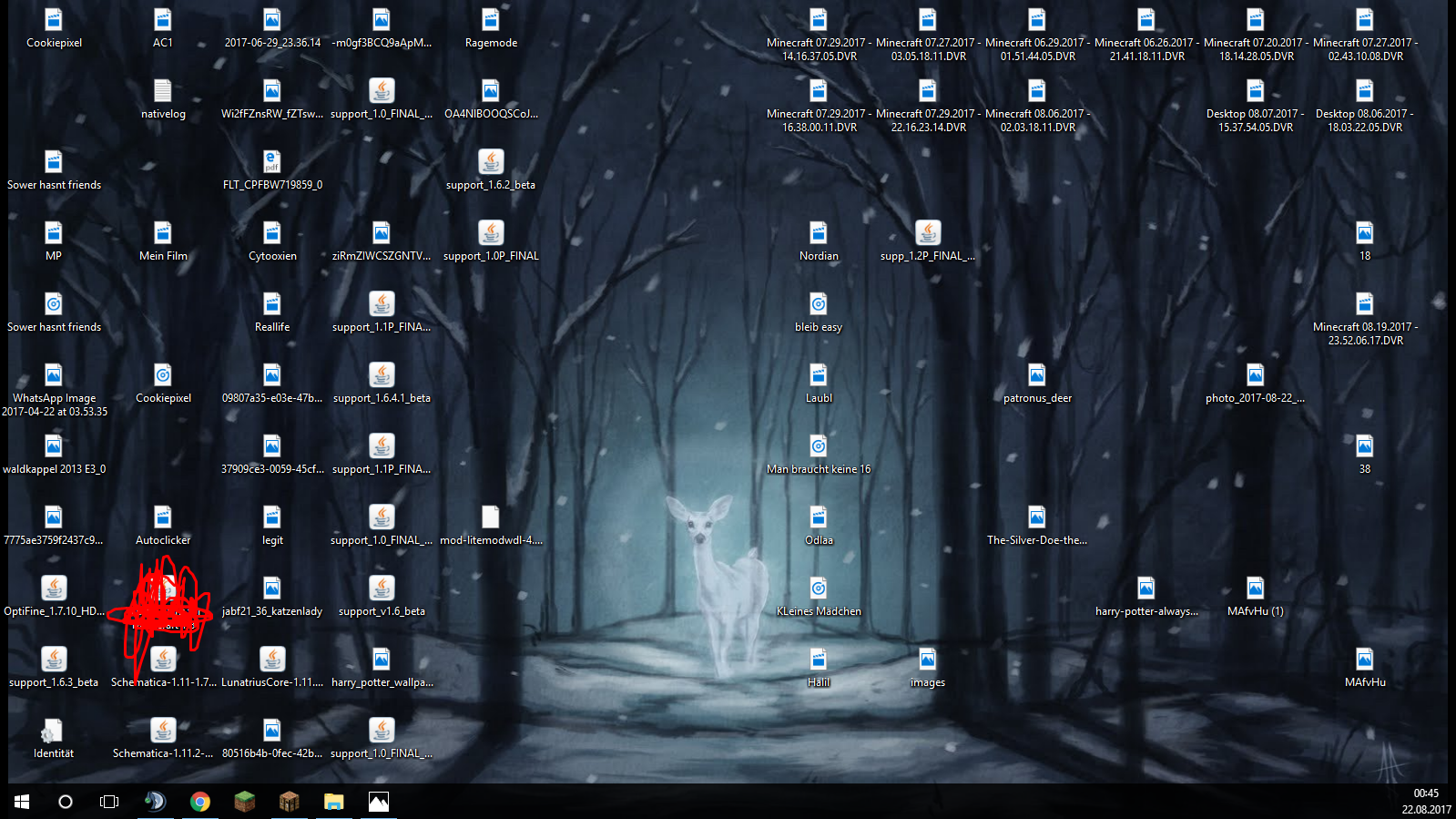Click the Ragemode video file icon
This screenshot has width=1456, height=819.
tap(491, 20)
